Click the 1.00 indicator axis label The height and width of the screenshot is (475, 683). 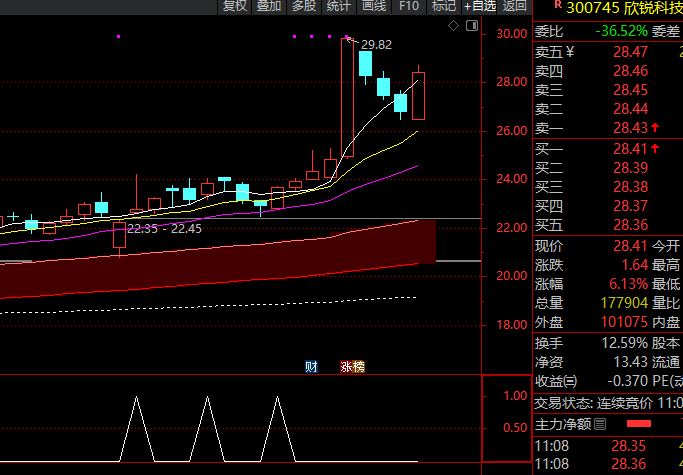click(x=515, y=396)
